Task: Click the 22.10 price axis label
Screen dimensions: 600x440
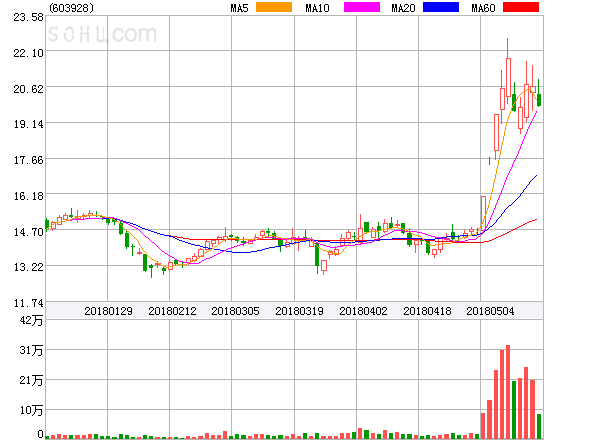Action: (28, 53)
